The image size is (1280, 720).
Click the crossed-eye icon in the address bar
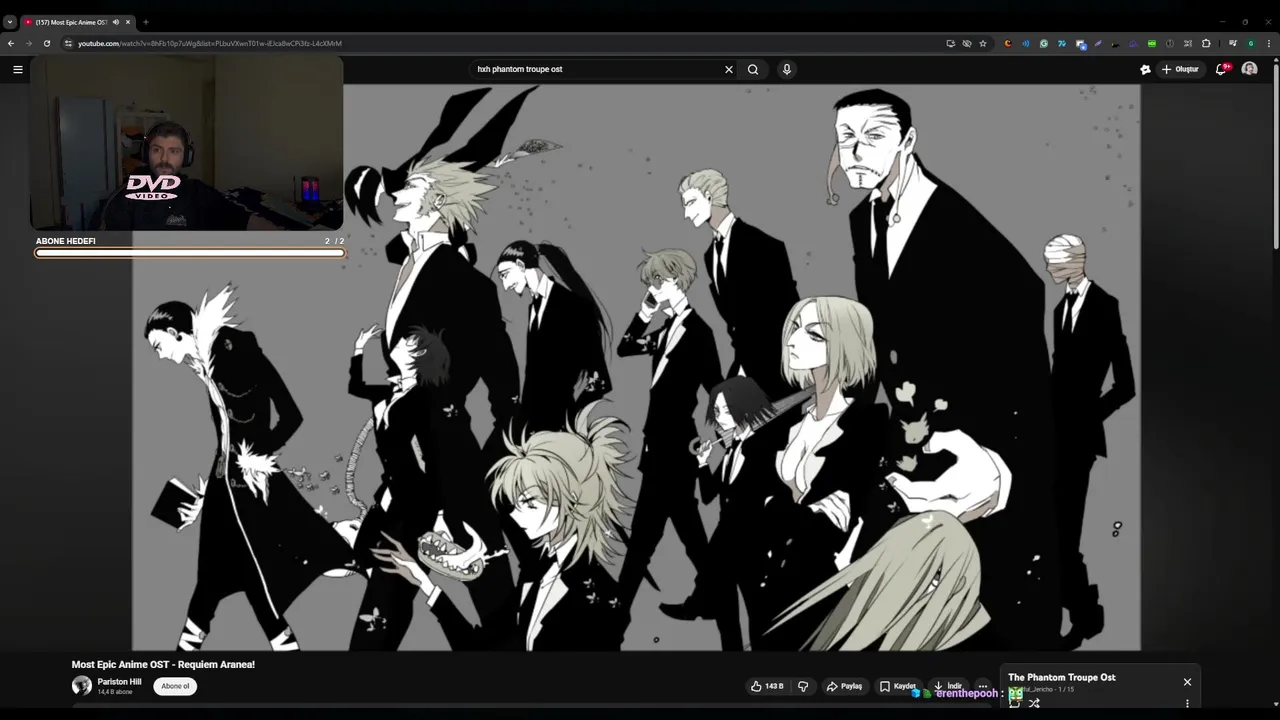967,43
